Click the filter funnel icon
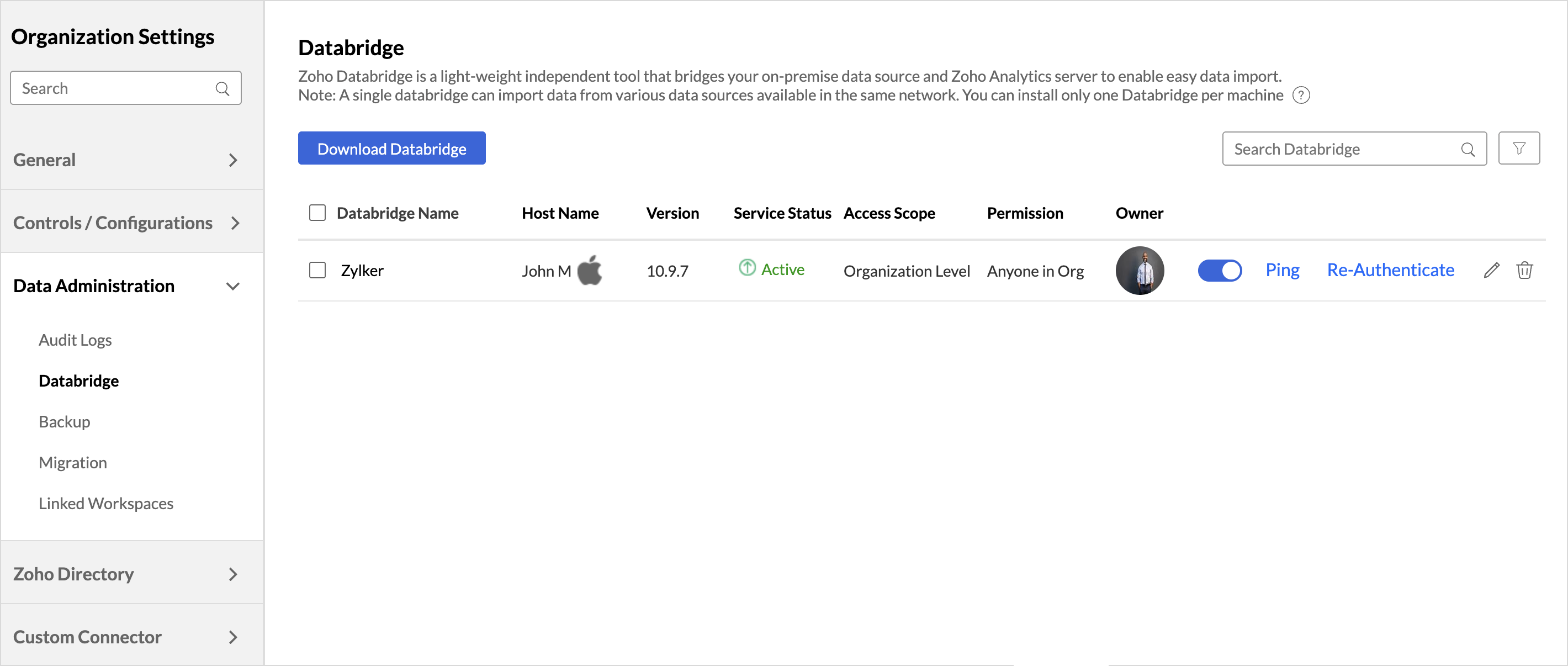 [x=1518, y=149]
